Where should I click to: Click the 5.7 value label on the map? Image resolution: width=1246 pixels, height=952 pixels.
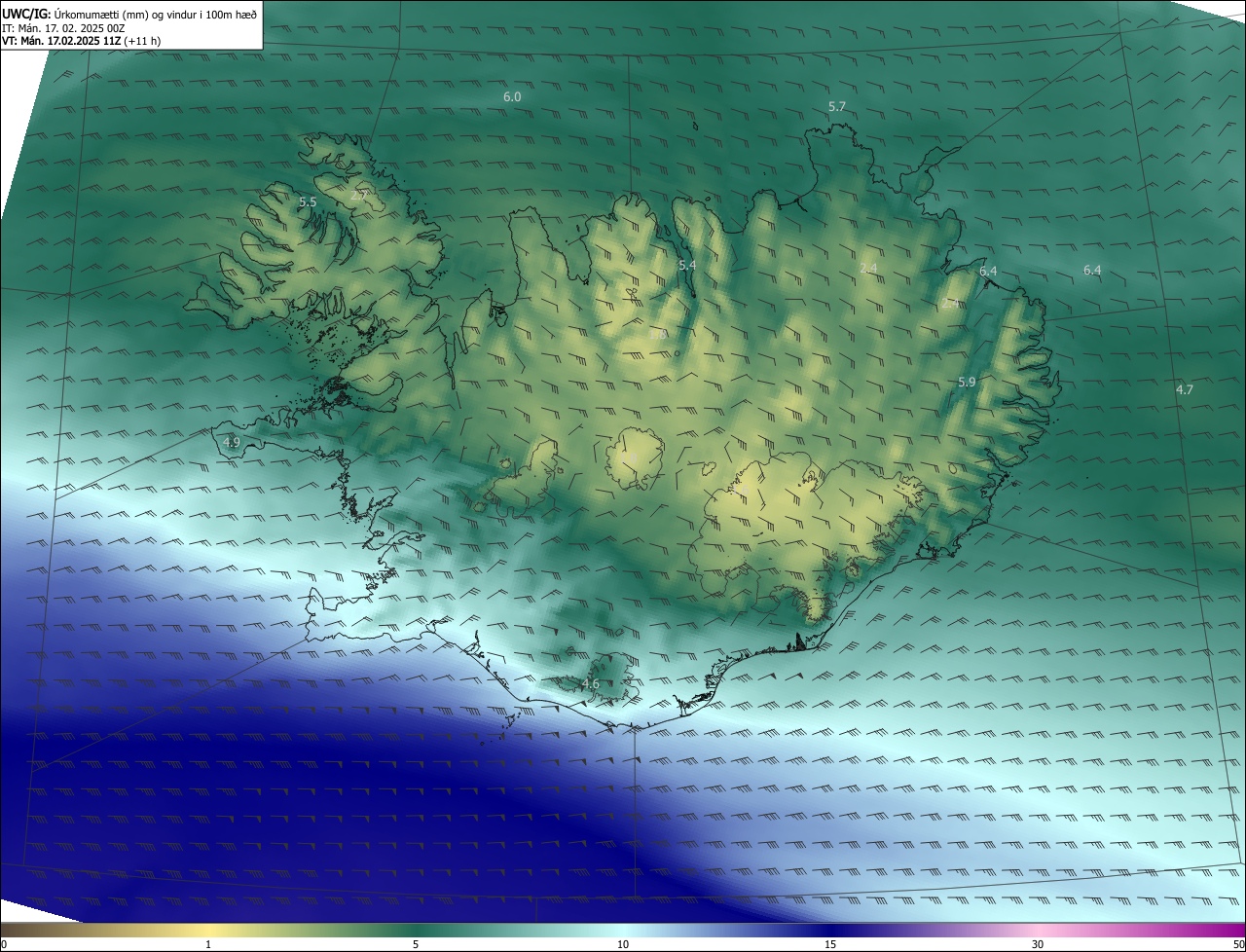(x=837, y=107)
